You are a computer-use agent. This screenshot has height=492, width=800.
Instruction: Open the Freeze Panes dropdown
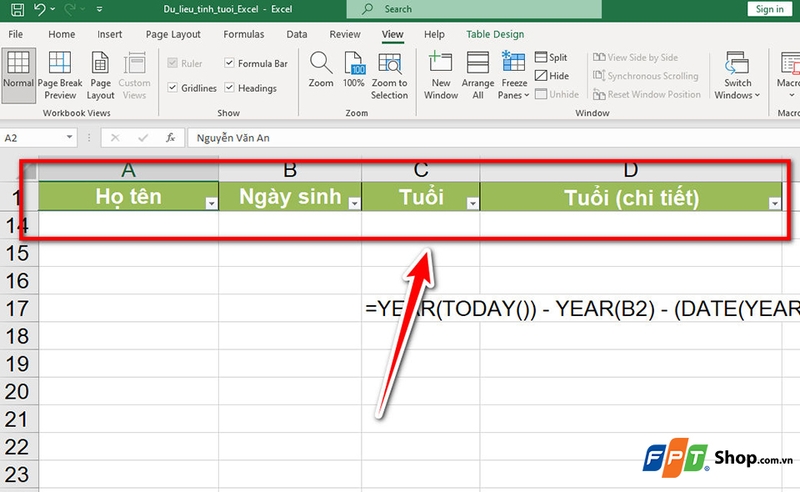(513, 75)
